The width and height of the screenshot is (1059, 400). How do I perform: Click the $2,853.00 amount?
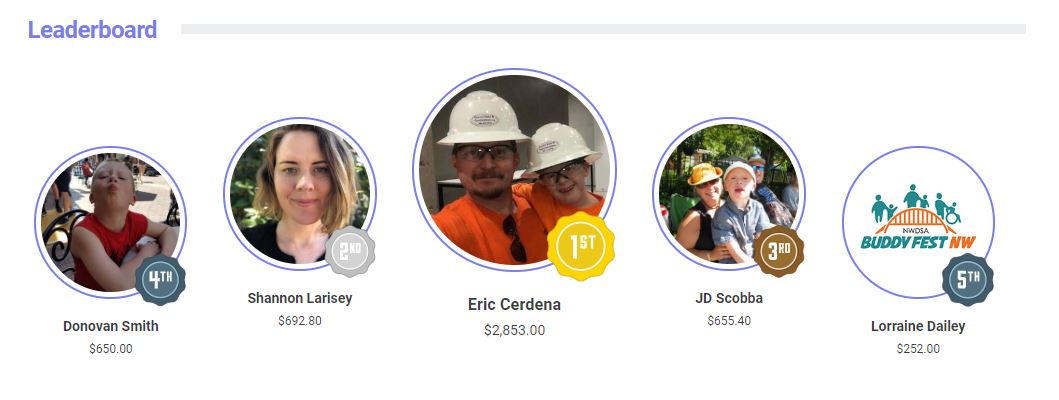point(514,330)
